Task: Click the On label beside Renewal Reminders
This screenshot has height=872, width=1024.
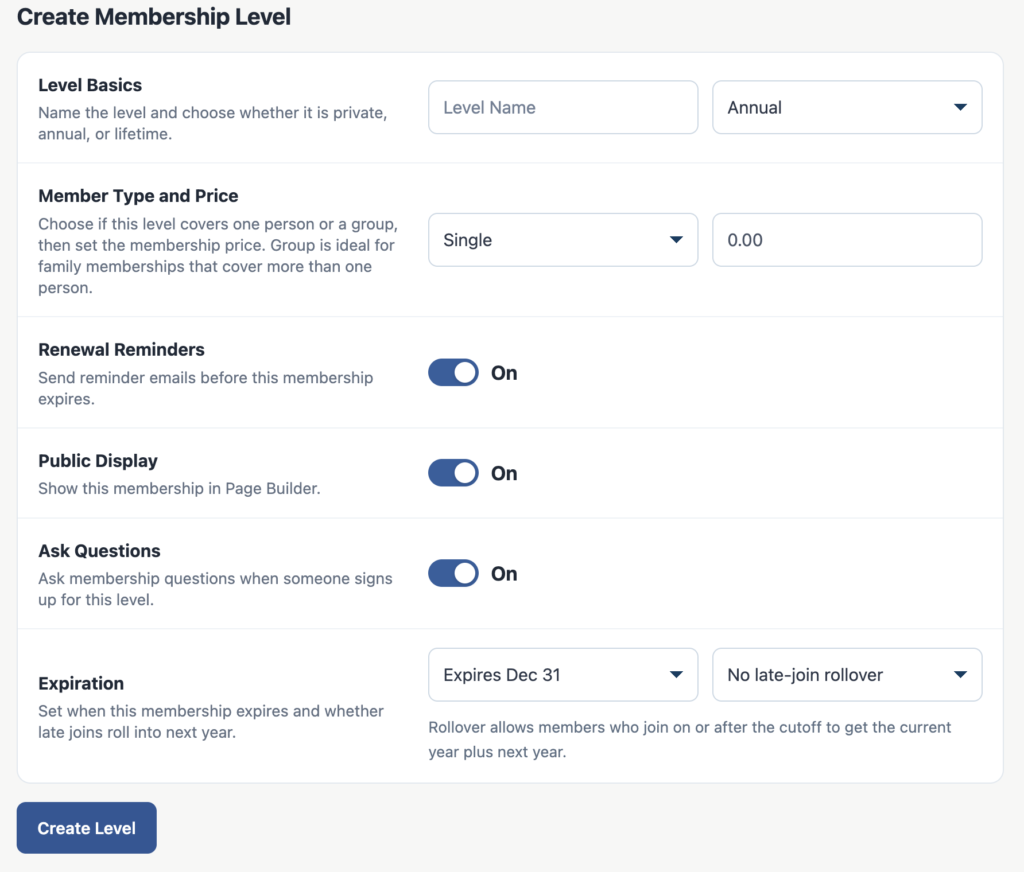Action: coord(504,373)
